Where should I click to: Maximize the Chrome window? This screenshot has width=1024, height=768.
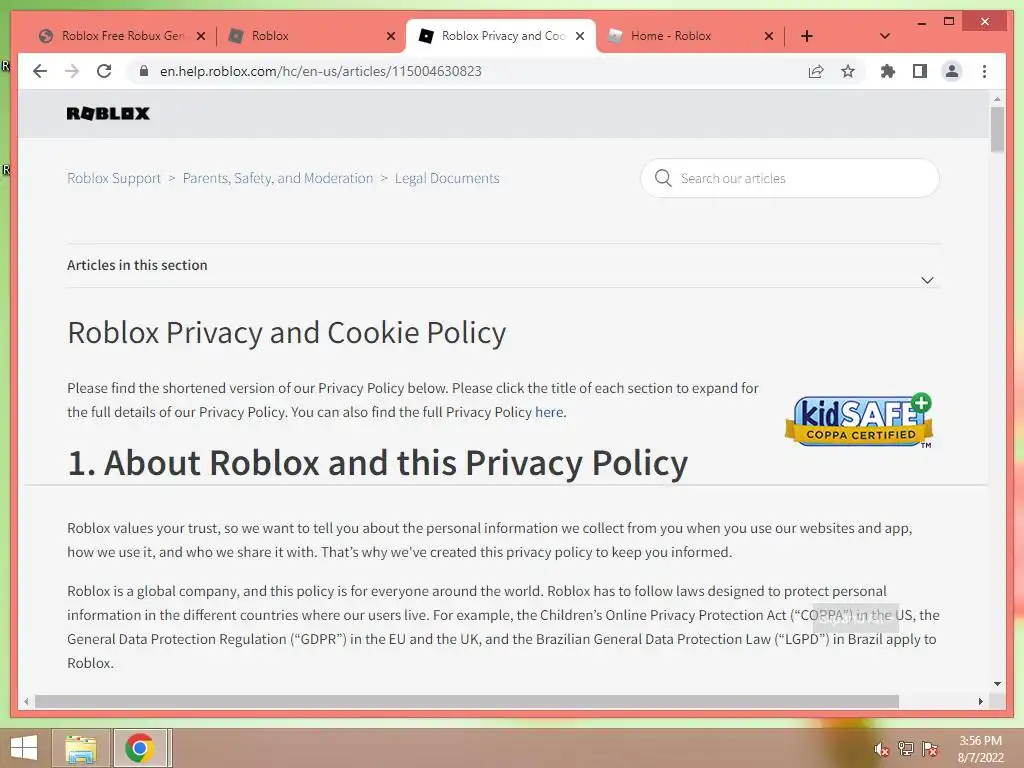tap(949, 22)
